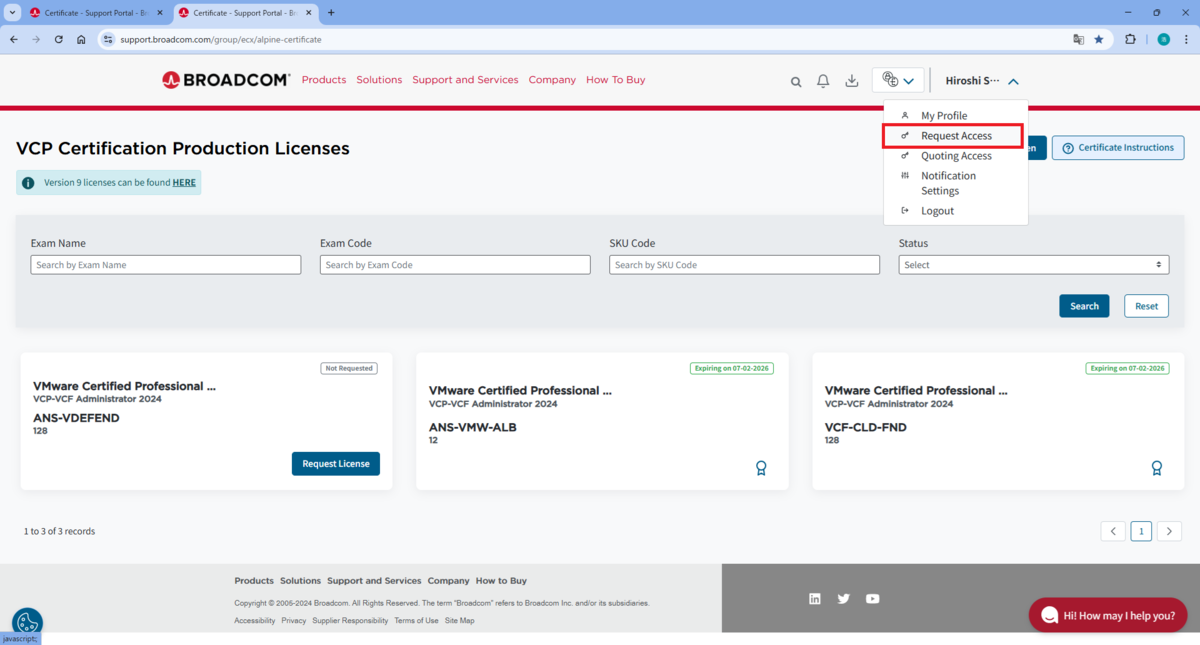Open the Hi! How may I help you chat
The height and width of the screenshot is (645, 1200).
point(1108,615)
